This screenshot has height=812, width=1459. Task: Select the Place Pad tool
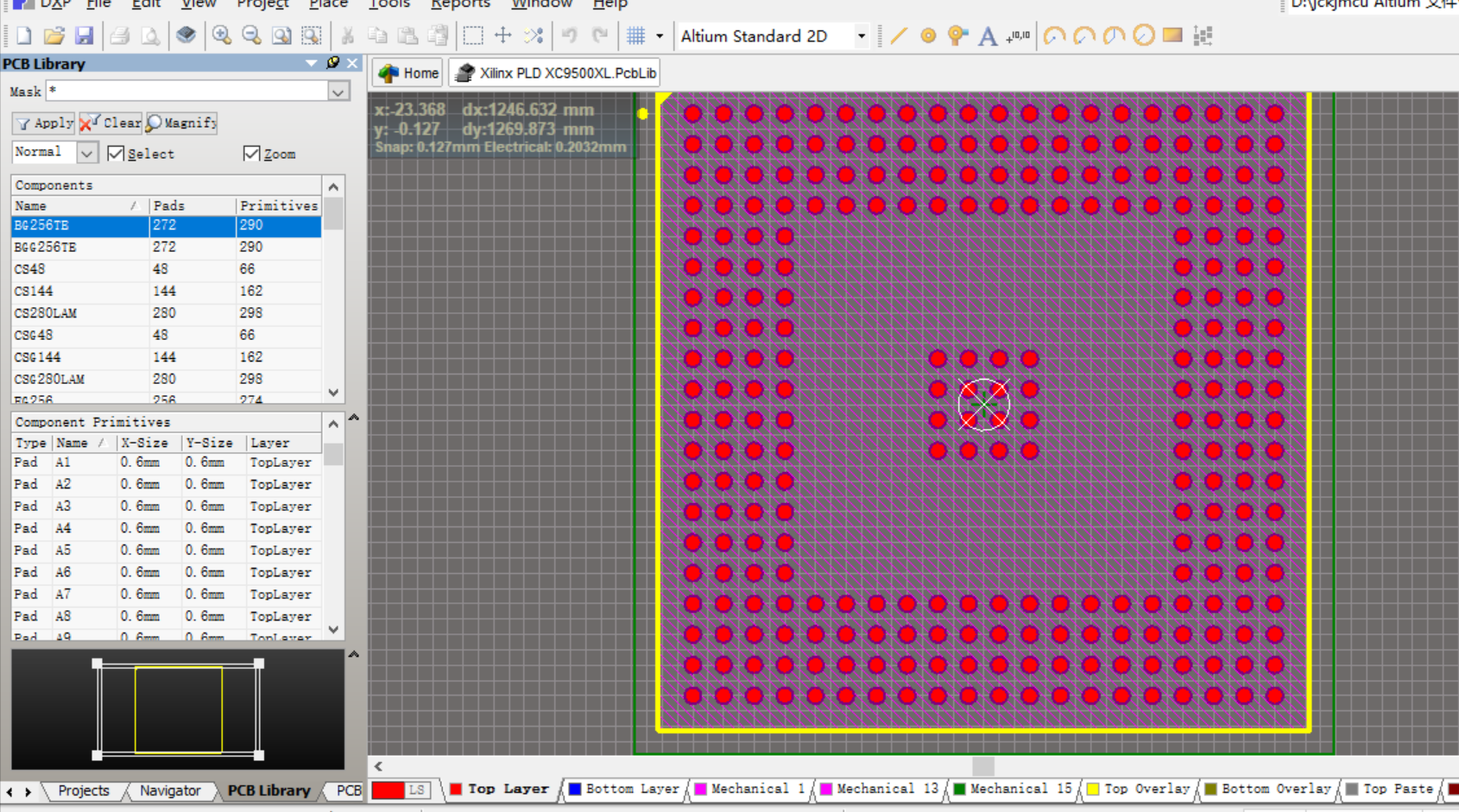click(928, 35)
